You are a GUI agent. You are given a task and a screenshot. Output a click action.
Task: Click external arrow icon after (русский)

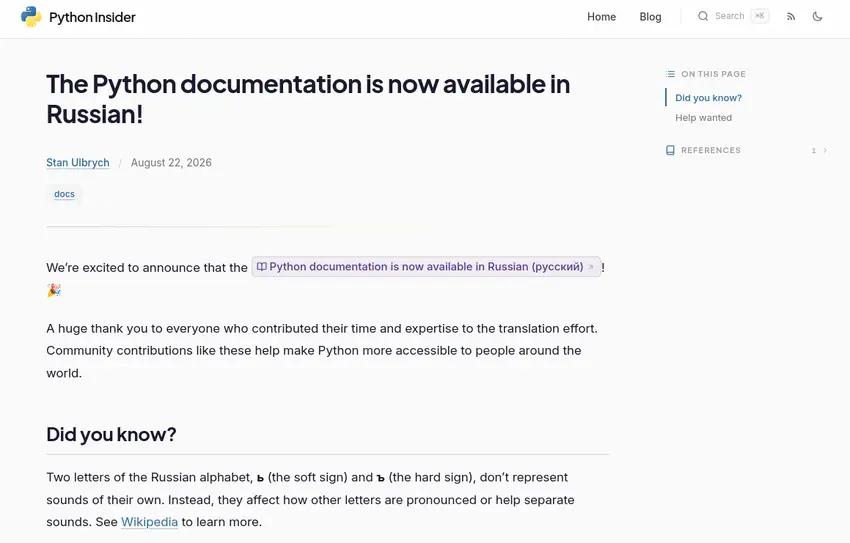click(591, 267)
